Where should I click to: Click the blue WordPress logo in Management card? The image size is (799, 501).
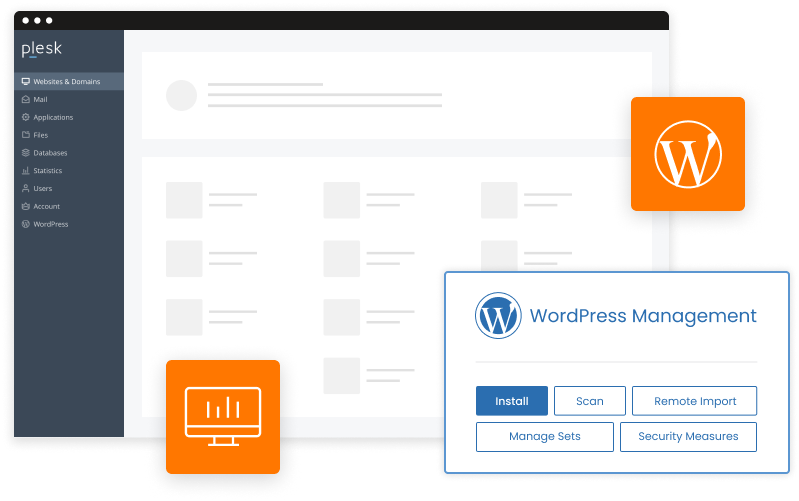click(498, 315)
